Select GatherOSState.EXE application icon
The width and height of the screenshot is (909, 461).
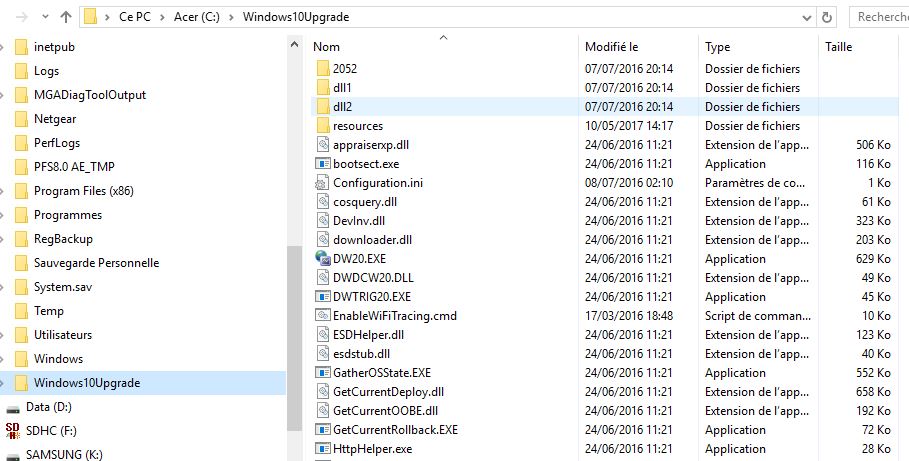[322, 372]
